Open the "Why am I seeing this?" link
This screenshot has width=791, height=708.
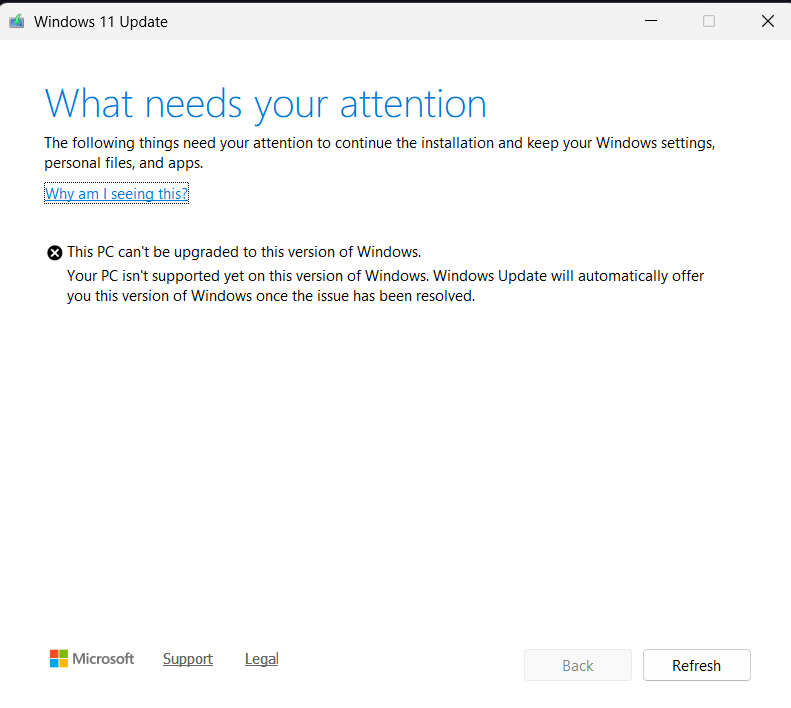(x=117, y=193)
